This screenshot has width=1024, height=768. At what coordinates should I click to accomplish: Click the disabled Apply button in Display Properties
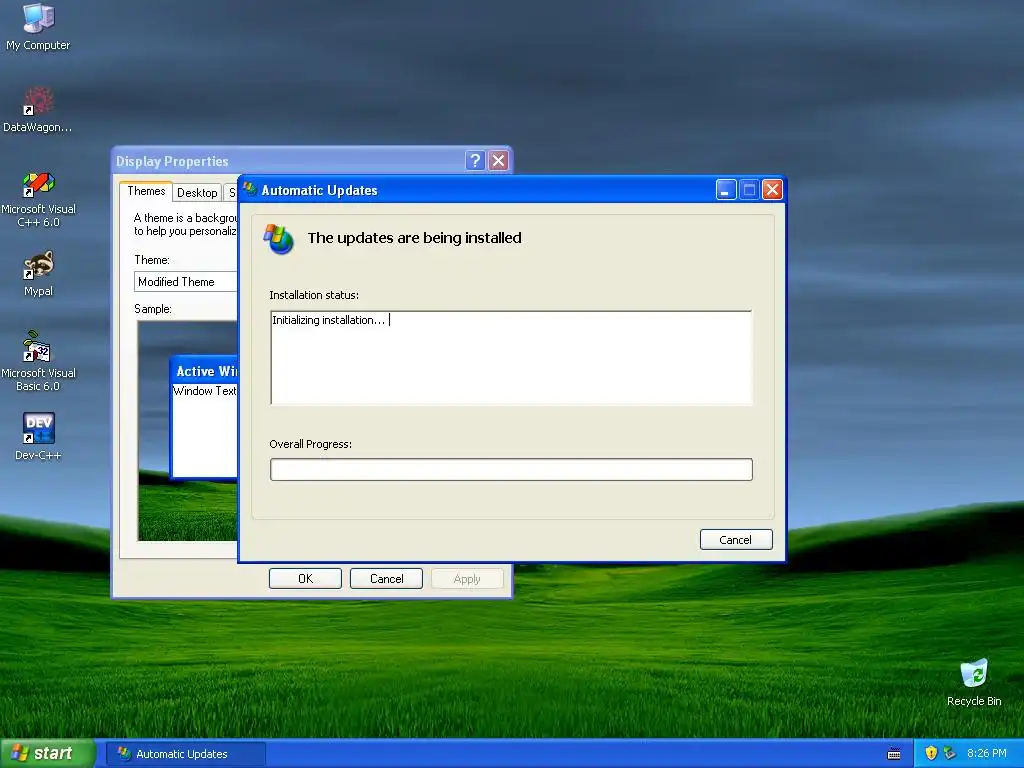pos(467,579)
